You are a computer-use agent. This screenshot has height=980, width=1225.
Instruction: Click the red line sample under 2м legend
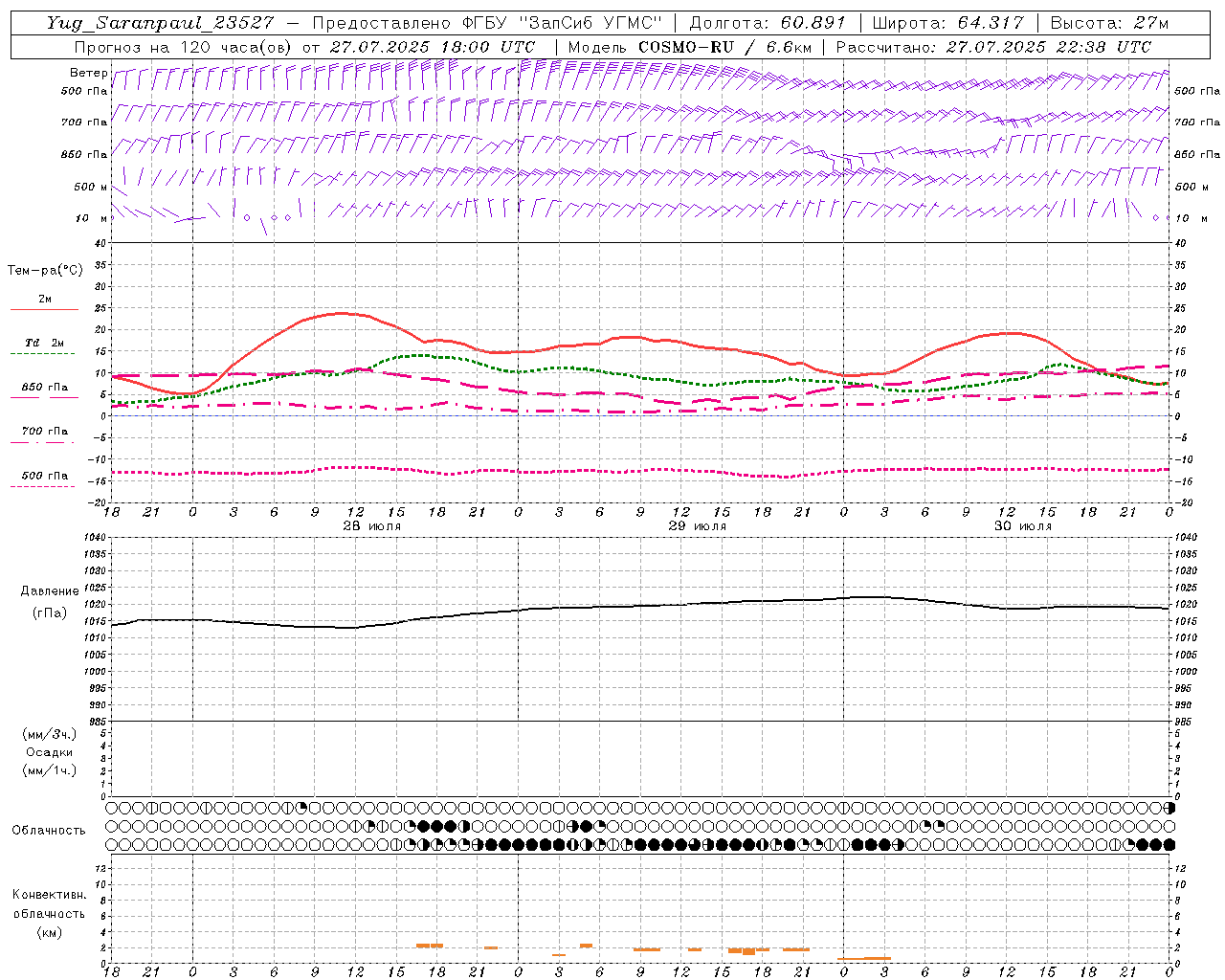pyautogui.click(x=43, y=310)
